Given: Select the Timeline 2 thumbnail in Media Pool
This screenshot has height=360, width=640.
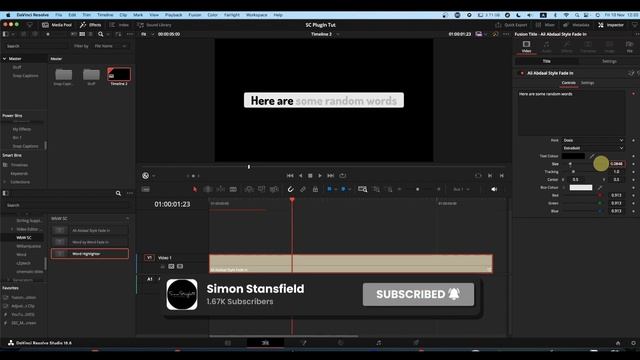Looking at the screenshot, I should (x=119, y=74).
